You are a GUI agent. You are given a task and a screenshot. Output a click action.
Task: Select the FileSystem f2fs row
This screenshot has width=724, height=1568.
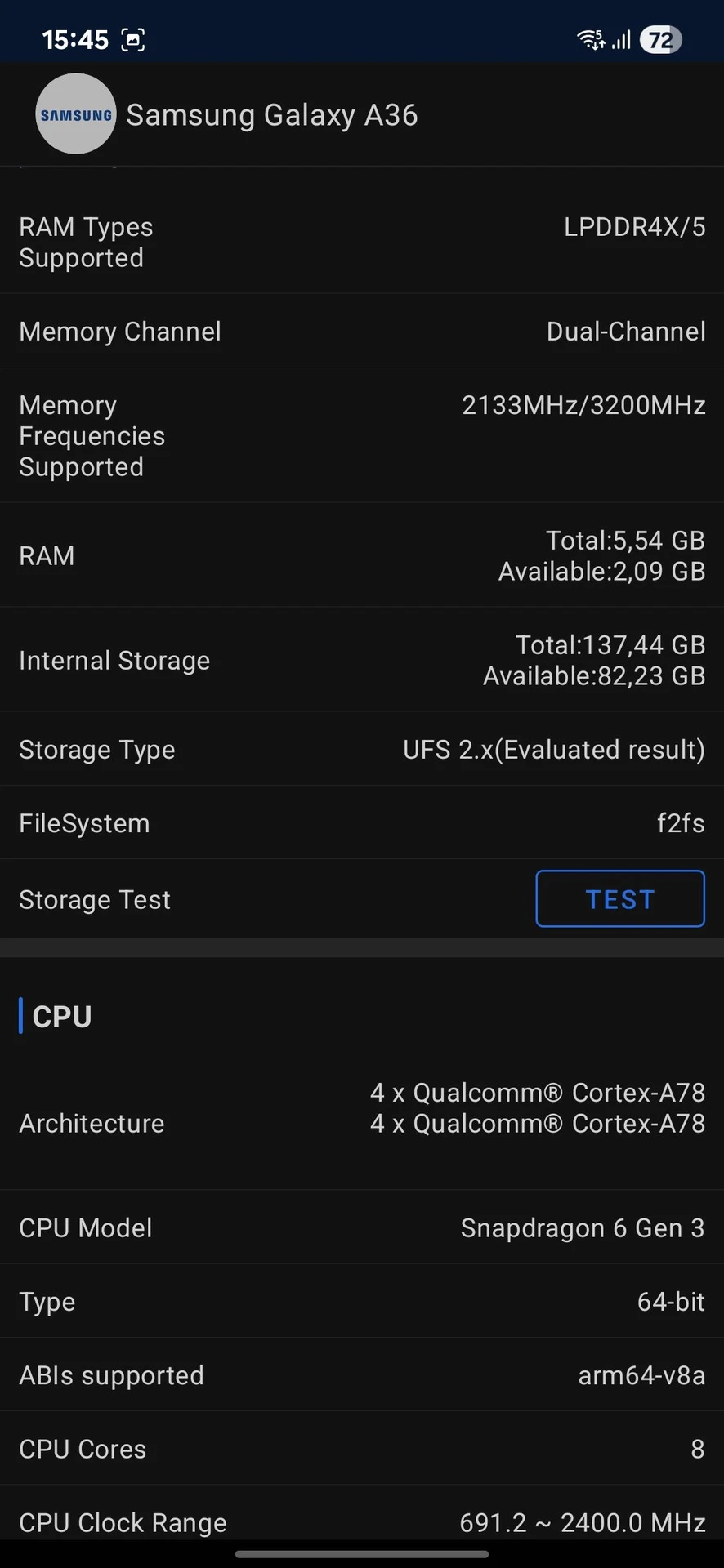tap(362, 823)
